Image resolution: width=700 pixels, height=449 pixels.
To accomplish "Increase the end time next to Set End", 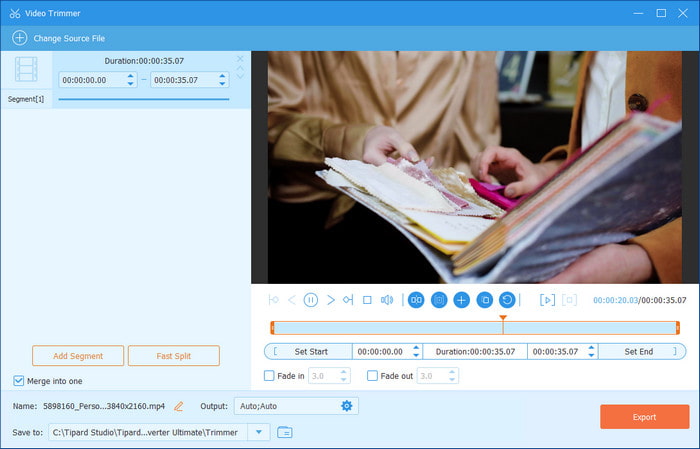I will 592,348.
